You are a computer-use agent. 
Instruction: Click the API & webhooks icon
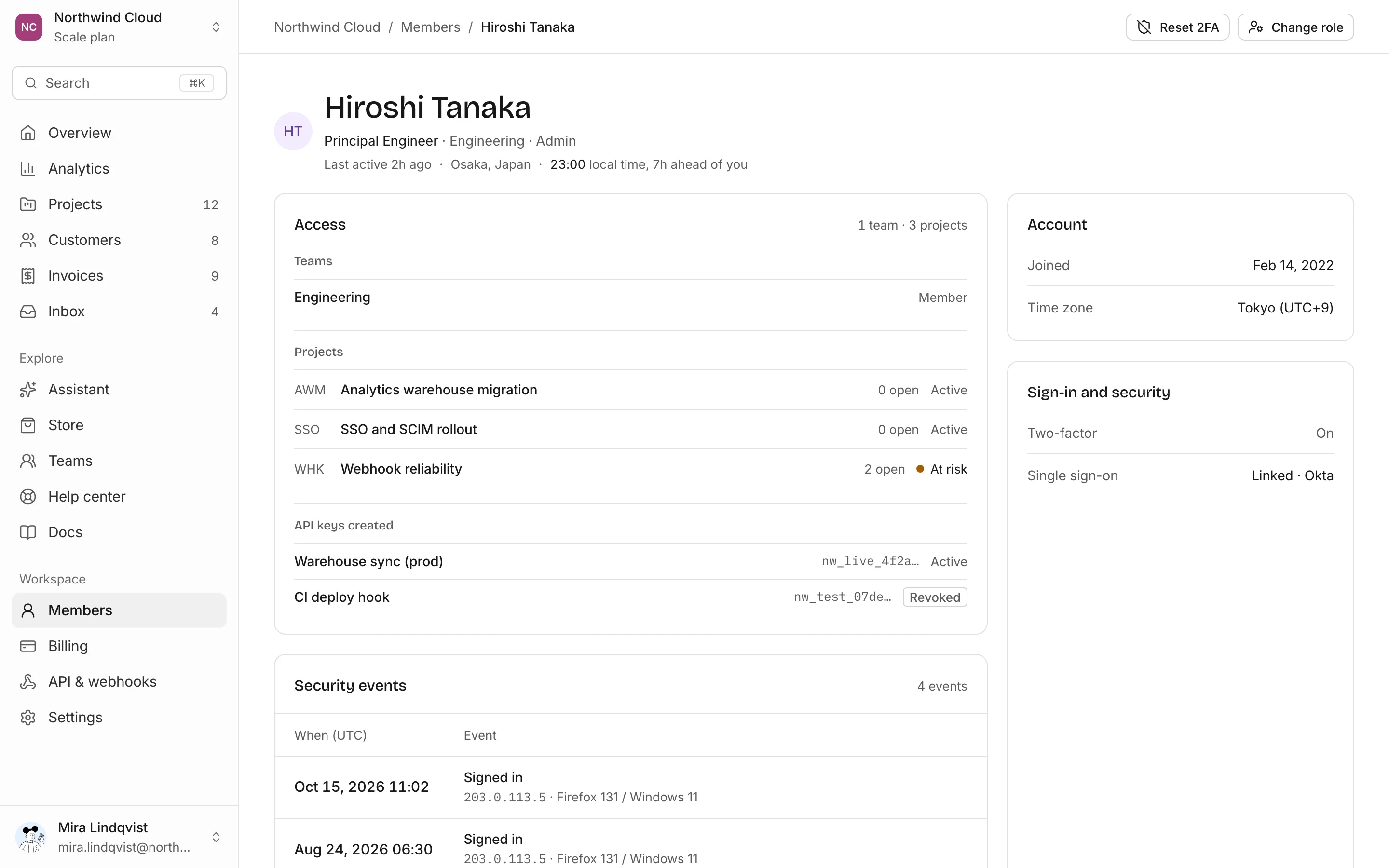point(27,681)
